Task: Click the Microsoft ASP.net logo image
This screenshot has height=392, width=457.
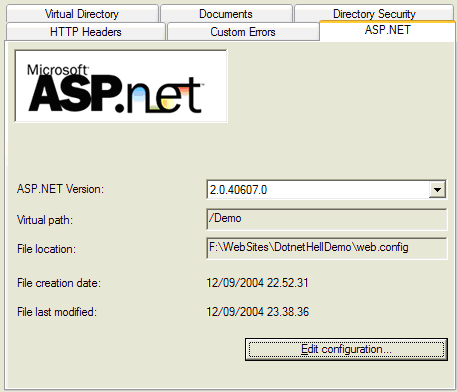Action: pyautogui.click(x=121, y=86)
